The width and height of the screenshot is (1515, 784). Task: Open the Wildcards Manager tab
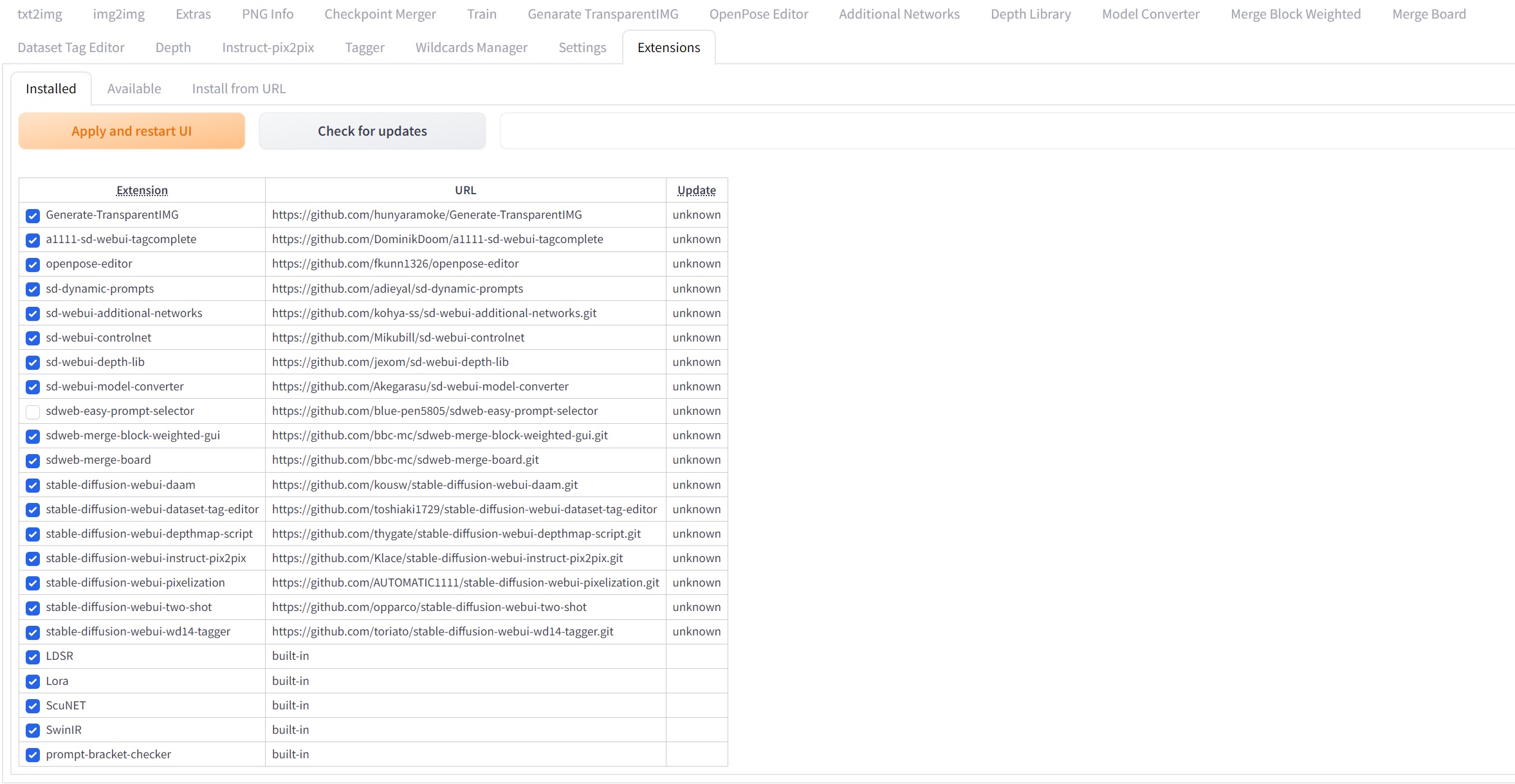coord(472,48)
